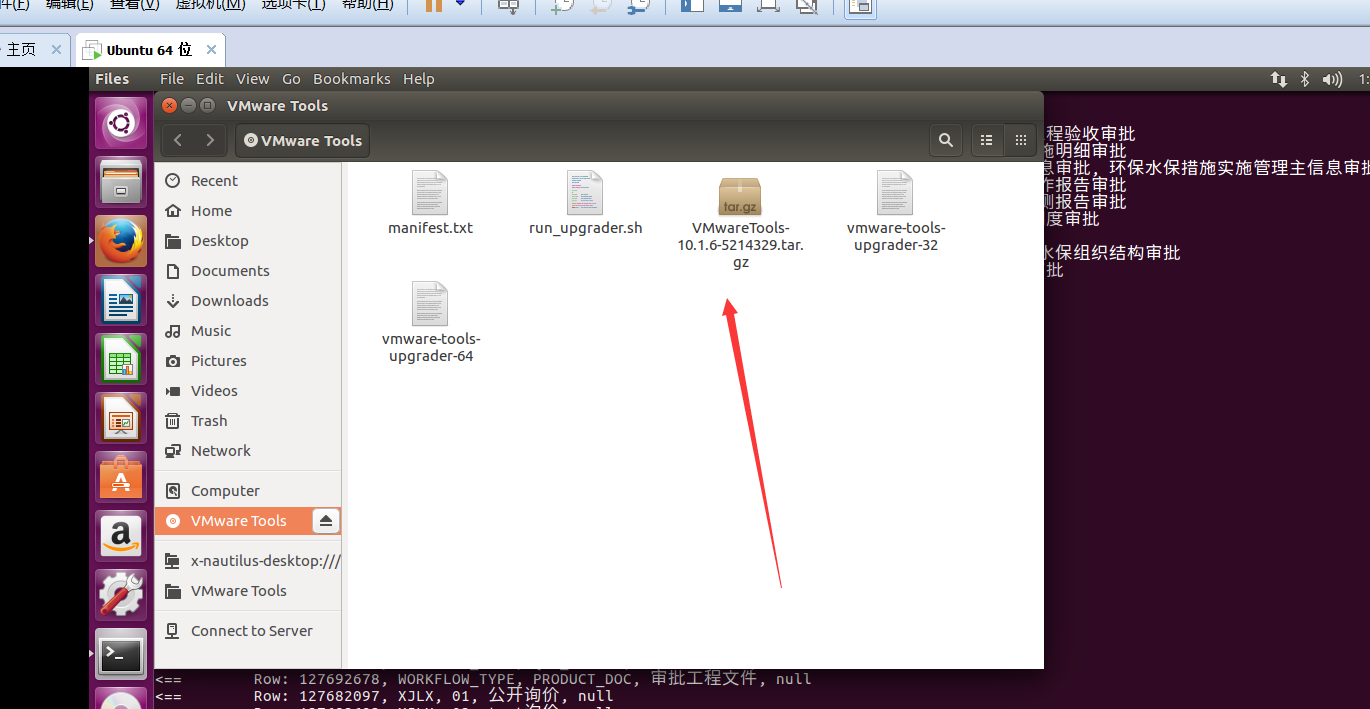The height and width of the screenshot is (709, 1370).
Task: Select the manifest.txt file
Action: click(x=430, y=203)
